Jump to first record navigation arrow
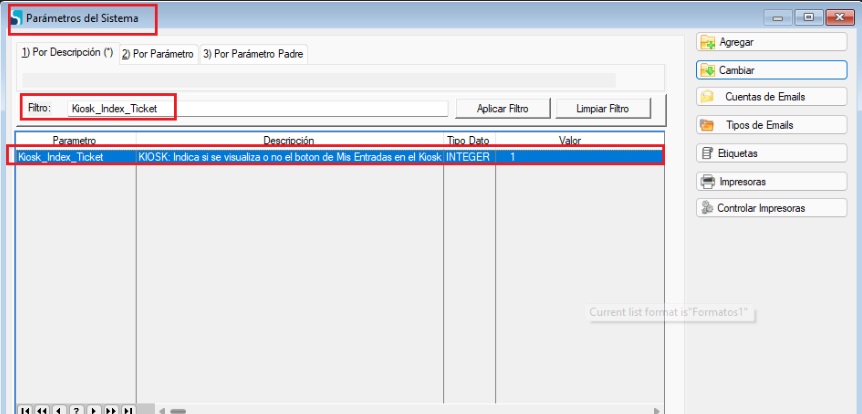 coord(25,410)
